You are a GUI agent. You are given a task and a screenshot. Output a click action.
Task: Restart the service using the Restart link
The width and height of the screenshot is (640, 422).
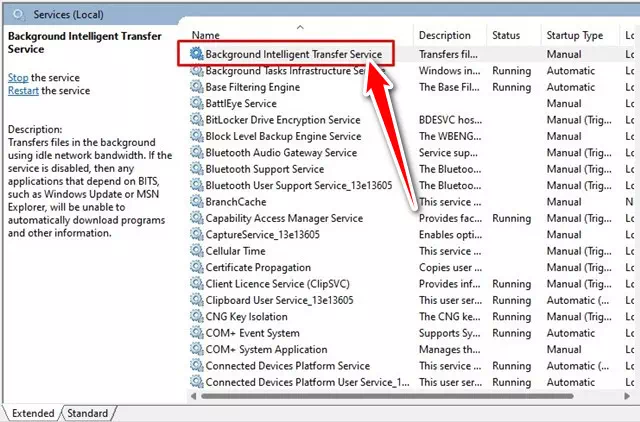pos(23,91)
